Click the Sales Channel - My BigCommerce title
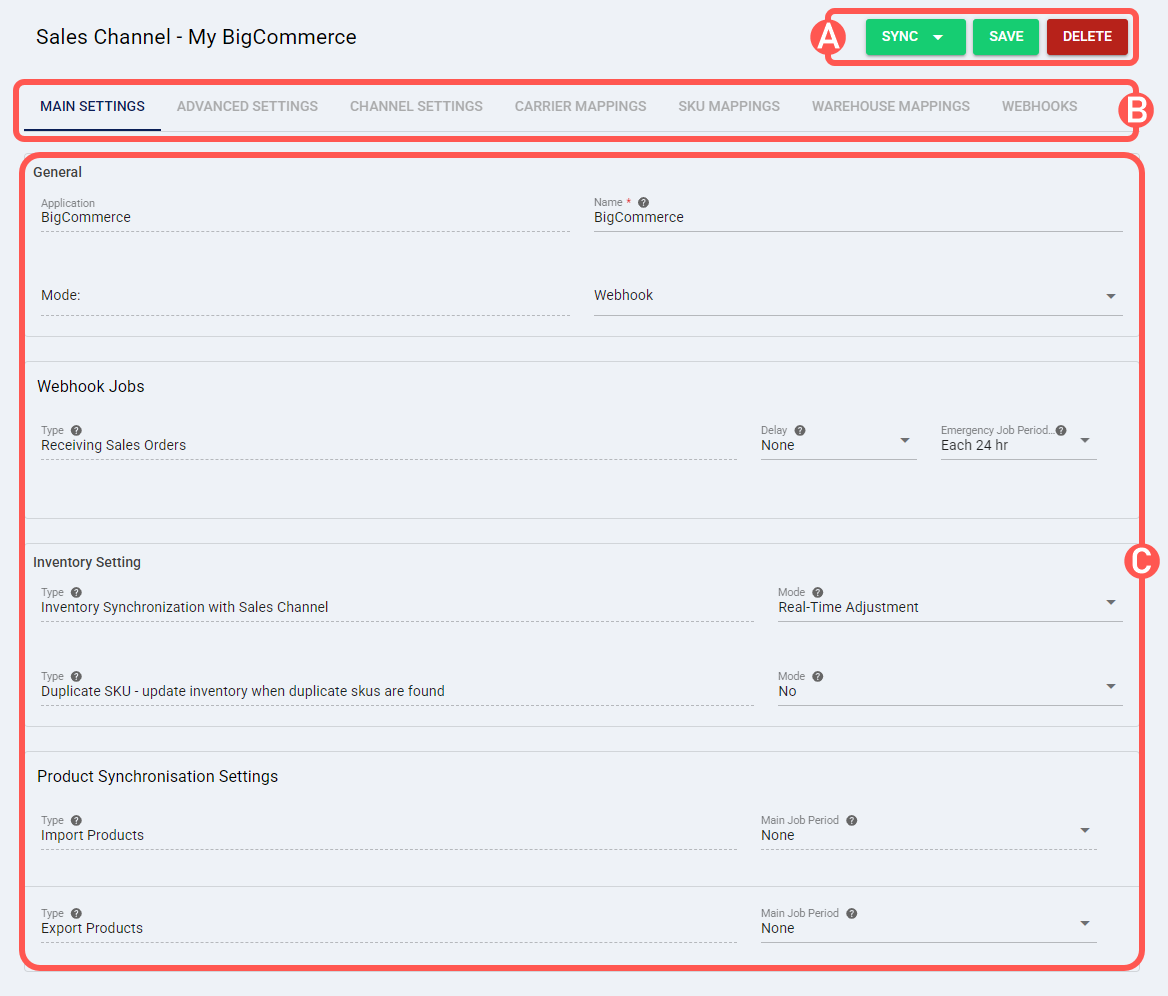Viewport: 1168px width, 996px height. 196,37
